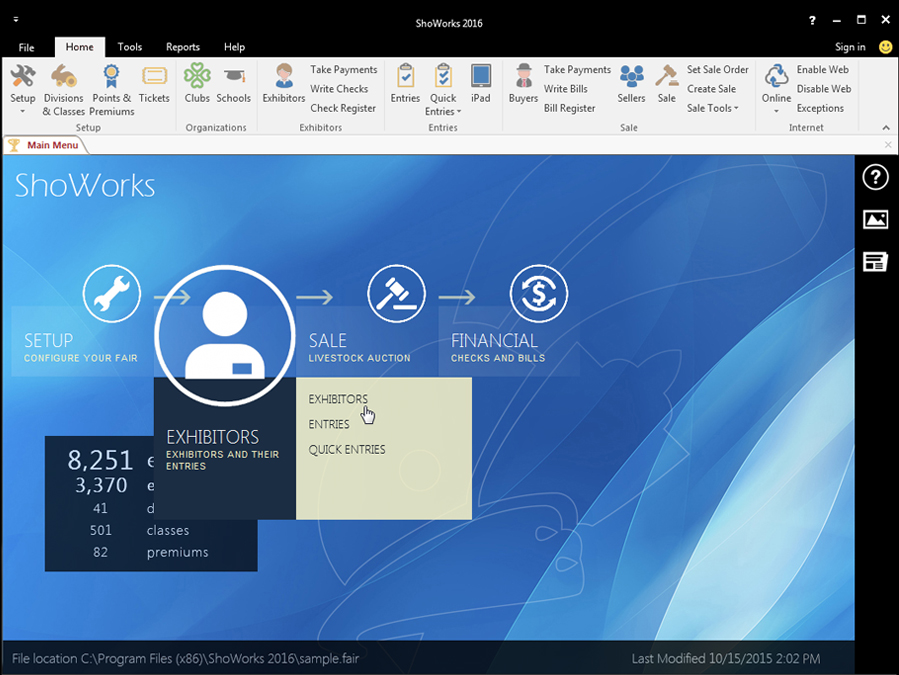Open the Sale Tools dropdown
This screenshot has width=899, height=675.
713,108
